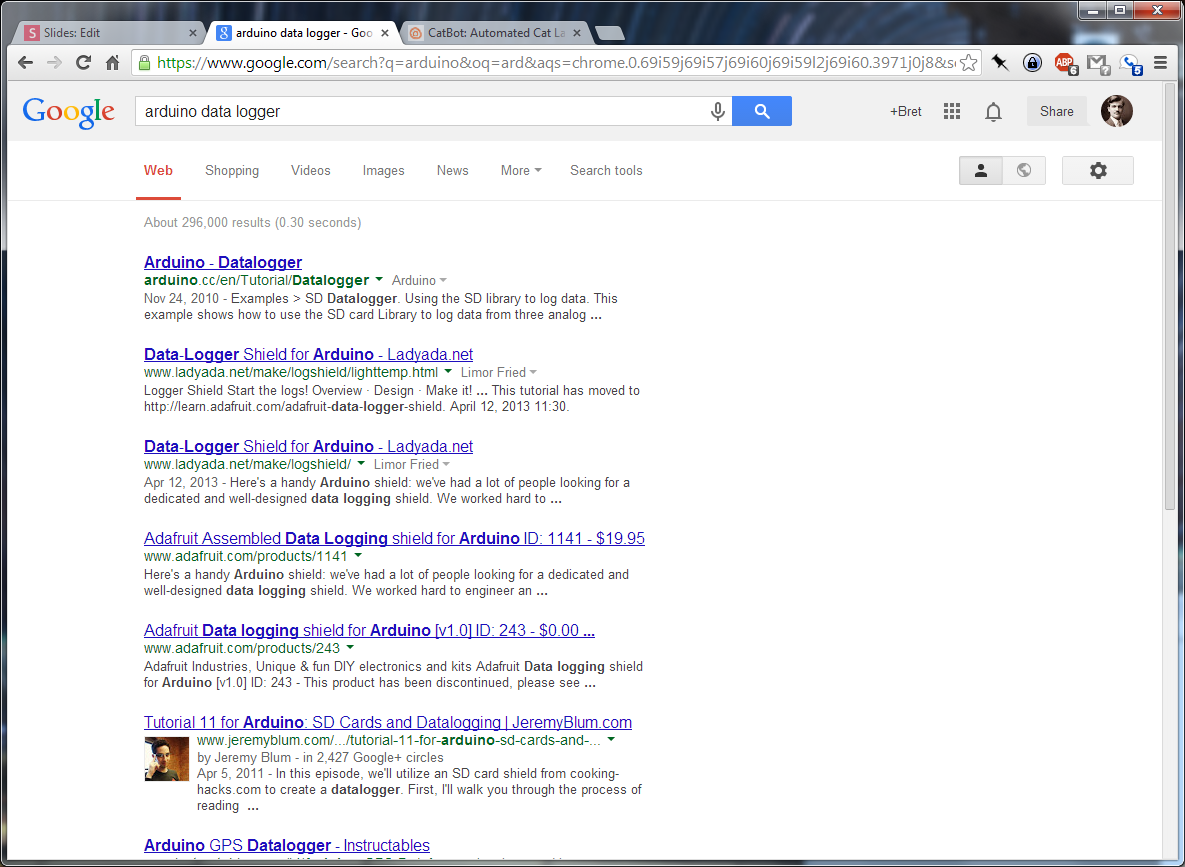Click the browser forward arrow
Viewport: 1185px width, 867px height.
(x=54, y=63)
